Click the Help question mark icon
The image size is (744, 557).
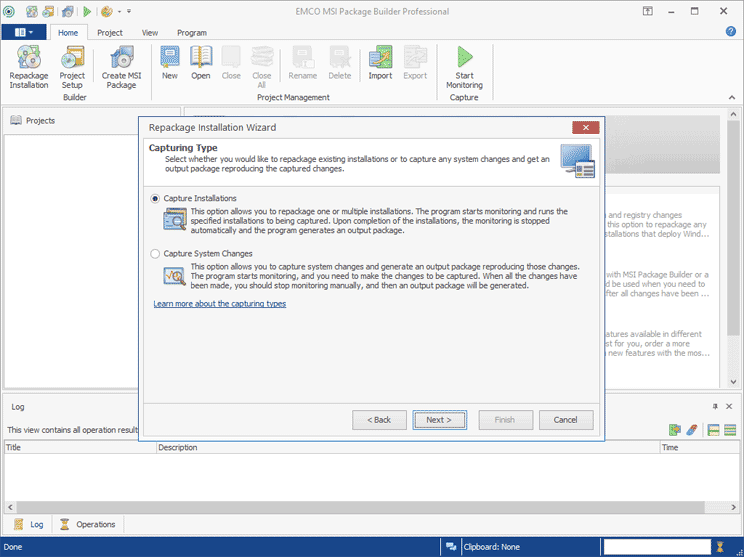(731, 33)
